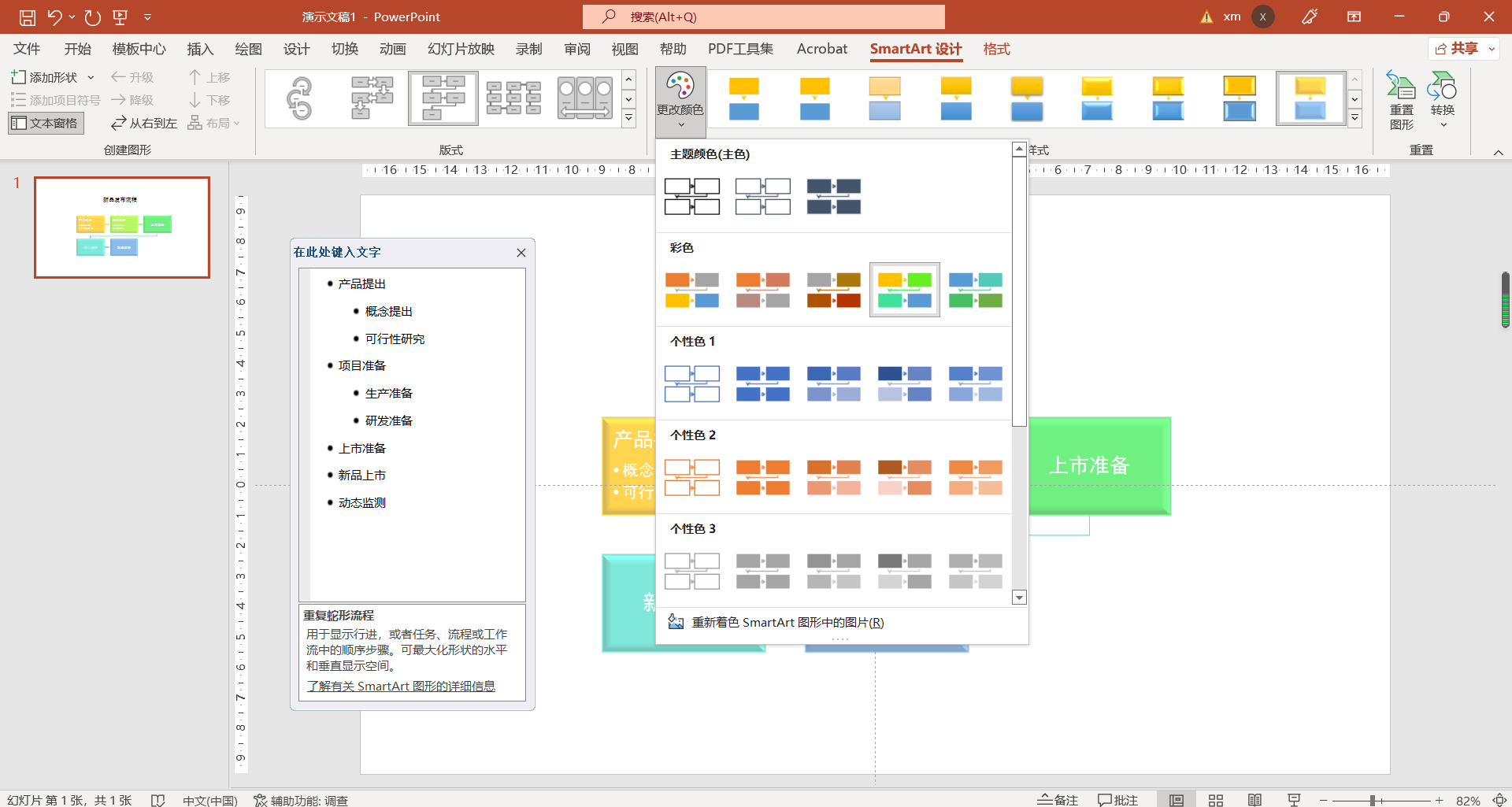
Task: Open the SmartArt detailed info link
Action: coord(401,687)
